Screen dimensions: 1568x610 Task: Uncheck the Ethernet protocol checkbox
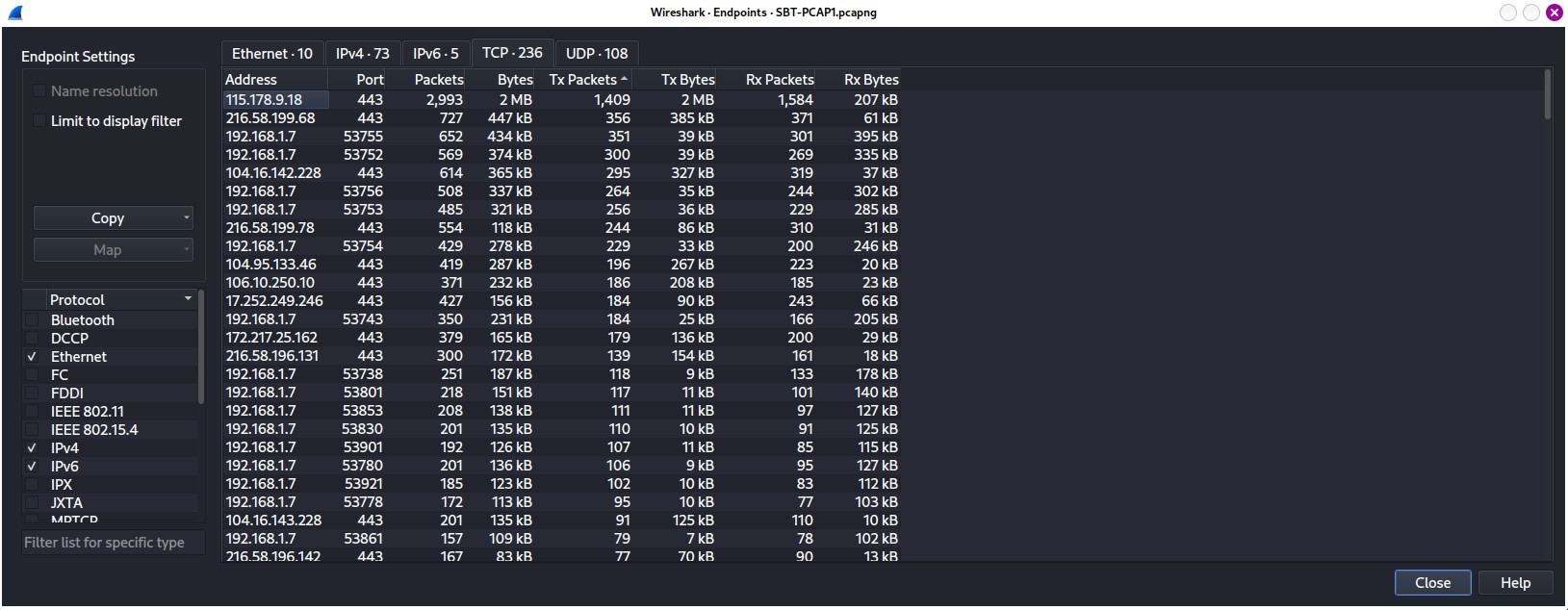[x=33, y=357]
